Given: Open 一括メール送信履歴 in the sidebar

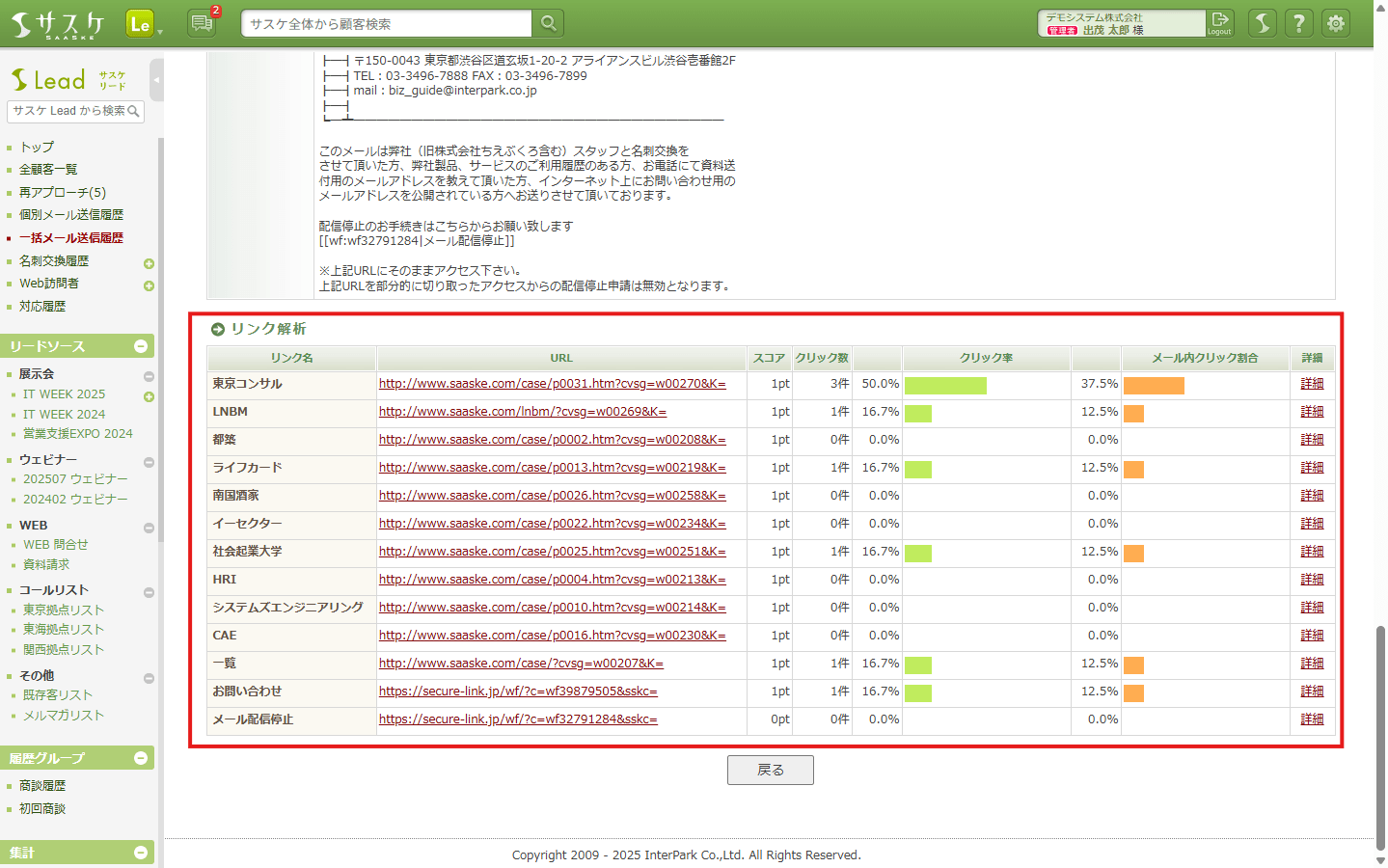Looking at the screenshot, I should point(71,238).
